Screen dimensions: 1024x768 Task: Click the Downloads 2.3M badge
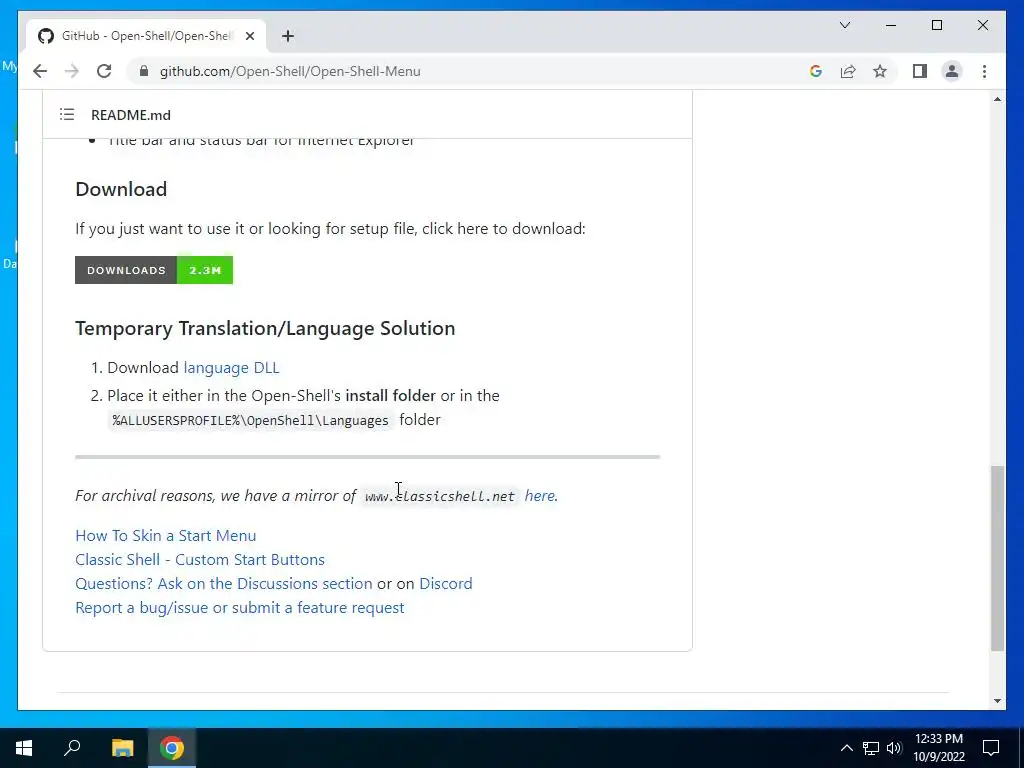tap(154, 270)
